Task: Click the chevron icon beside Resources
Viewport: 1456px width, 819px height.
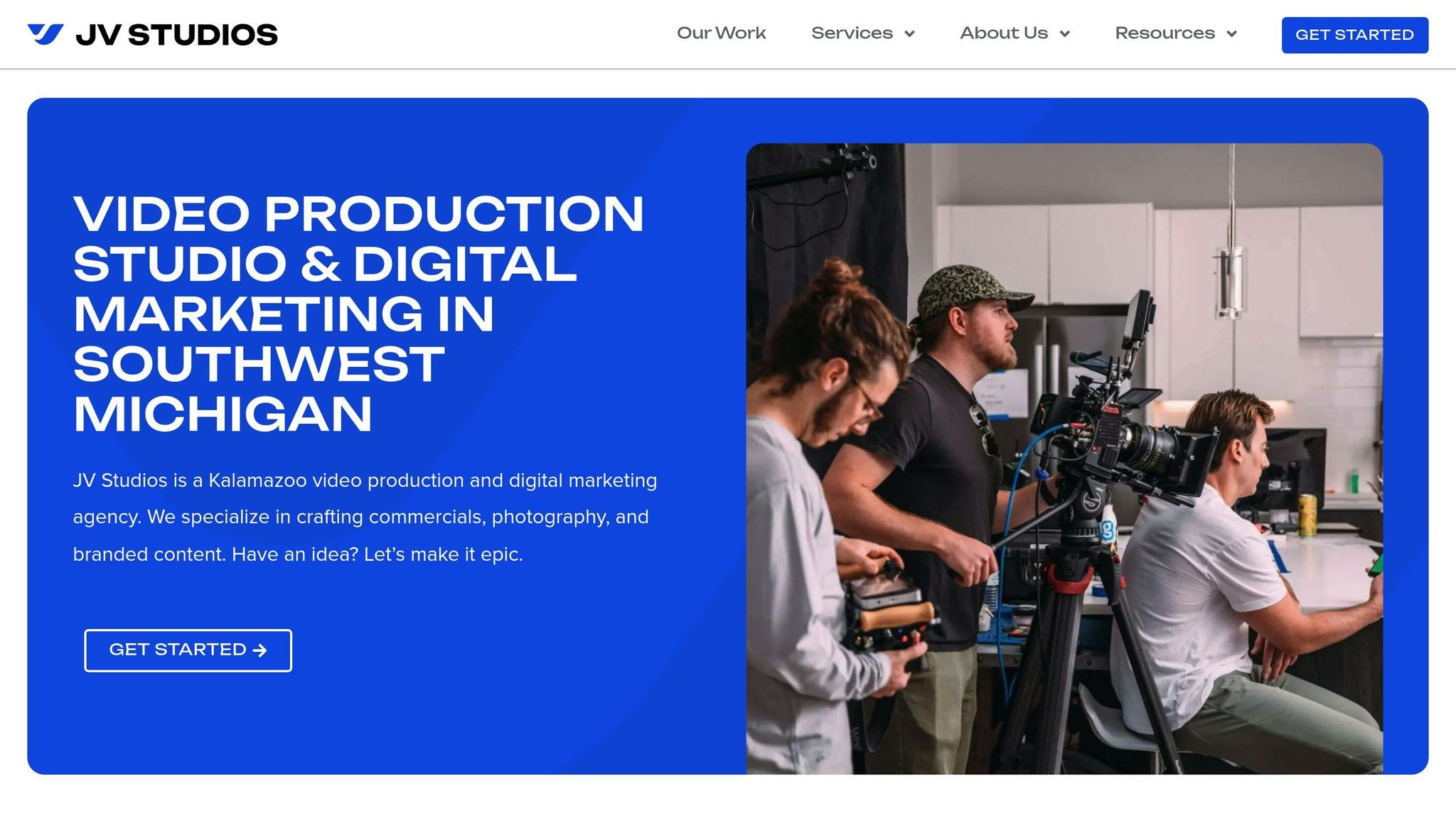Action: [x=1231, y=33]
